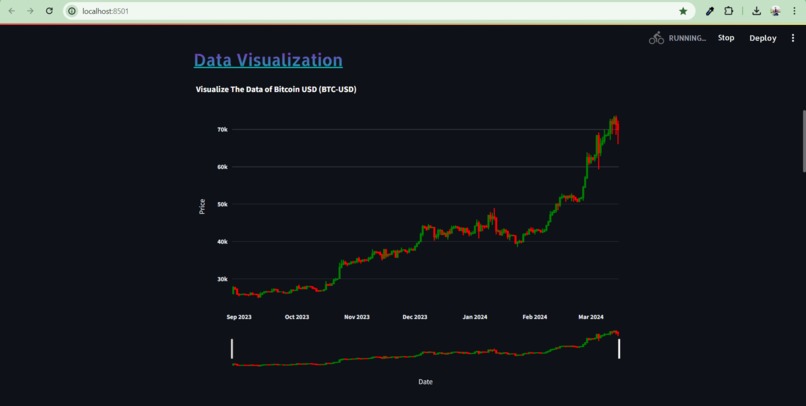Screen dimensions: 806x406
Task: Click the Dec 2023 date label
Action: (x=415, y=317)
